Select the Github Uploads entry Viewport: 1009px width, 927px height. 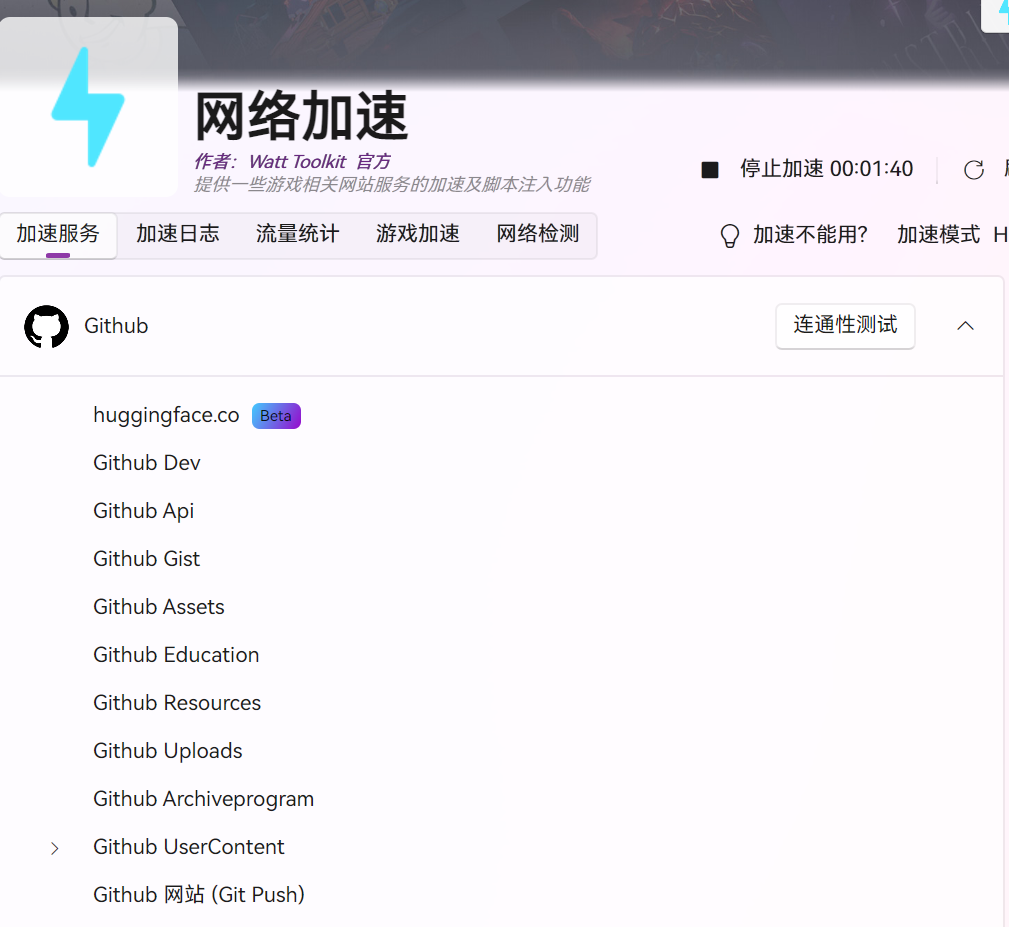pyautogui.click(x=168, y=751)
